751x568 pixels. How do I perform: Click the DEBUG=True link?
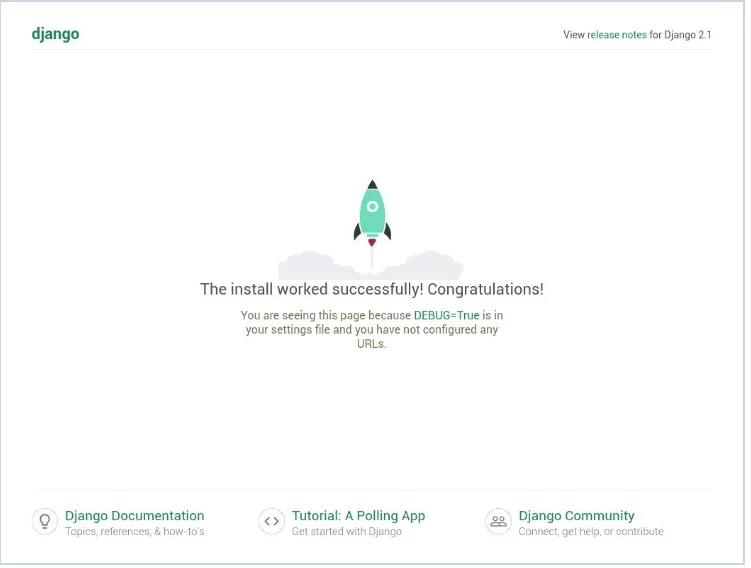[x=446, y=315]
